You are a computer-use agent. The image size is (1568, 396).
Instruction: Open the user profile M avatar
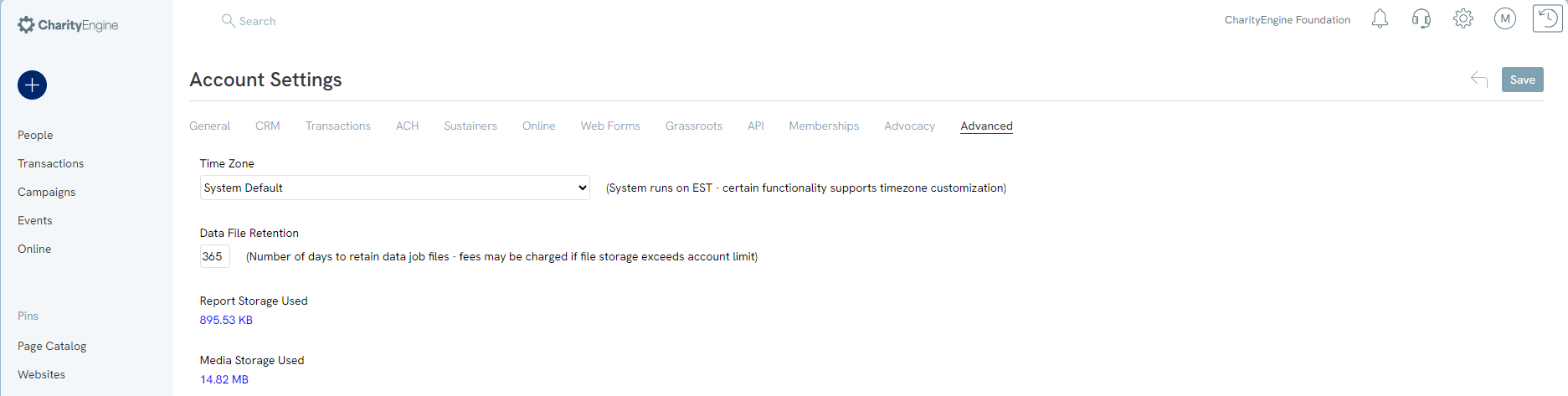1505,18
